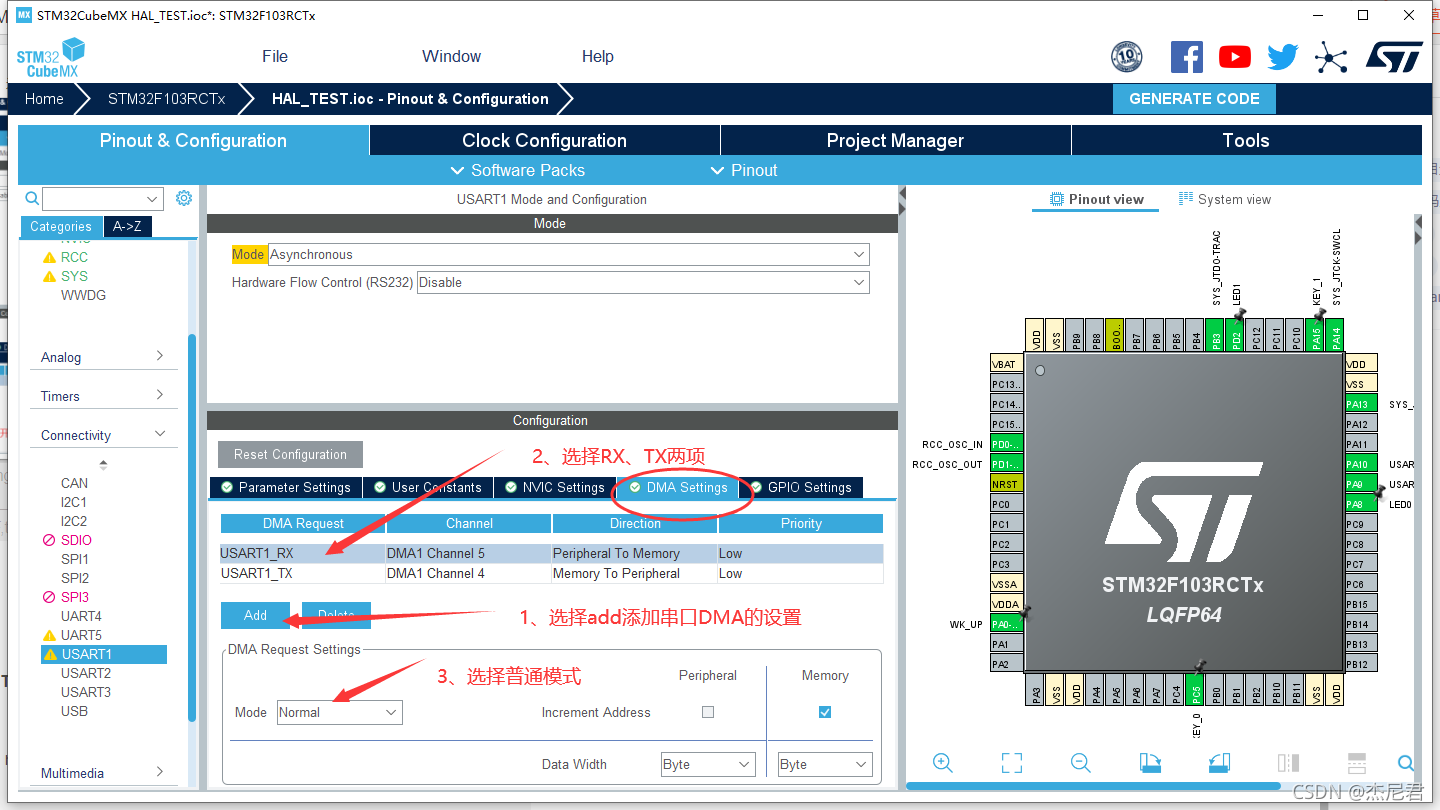Open the Software Packs menu
This screenshot has width=1440, height=810.
click(518, 170)
